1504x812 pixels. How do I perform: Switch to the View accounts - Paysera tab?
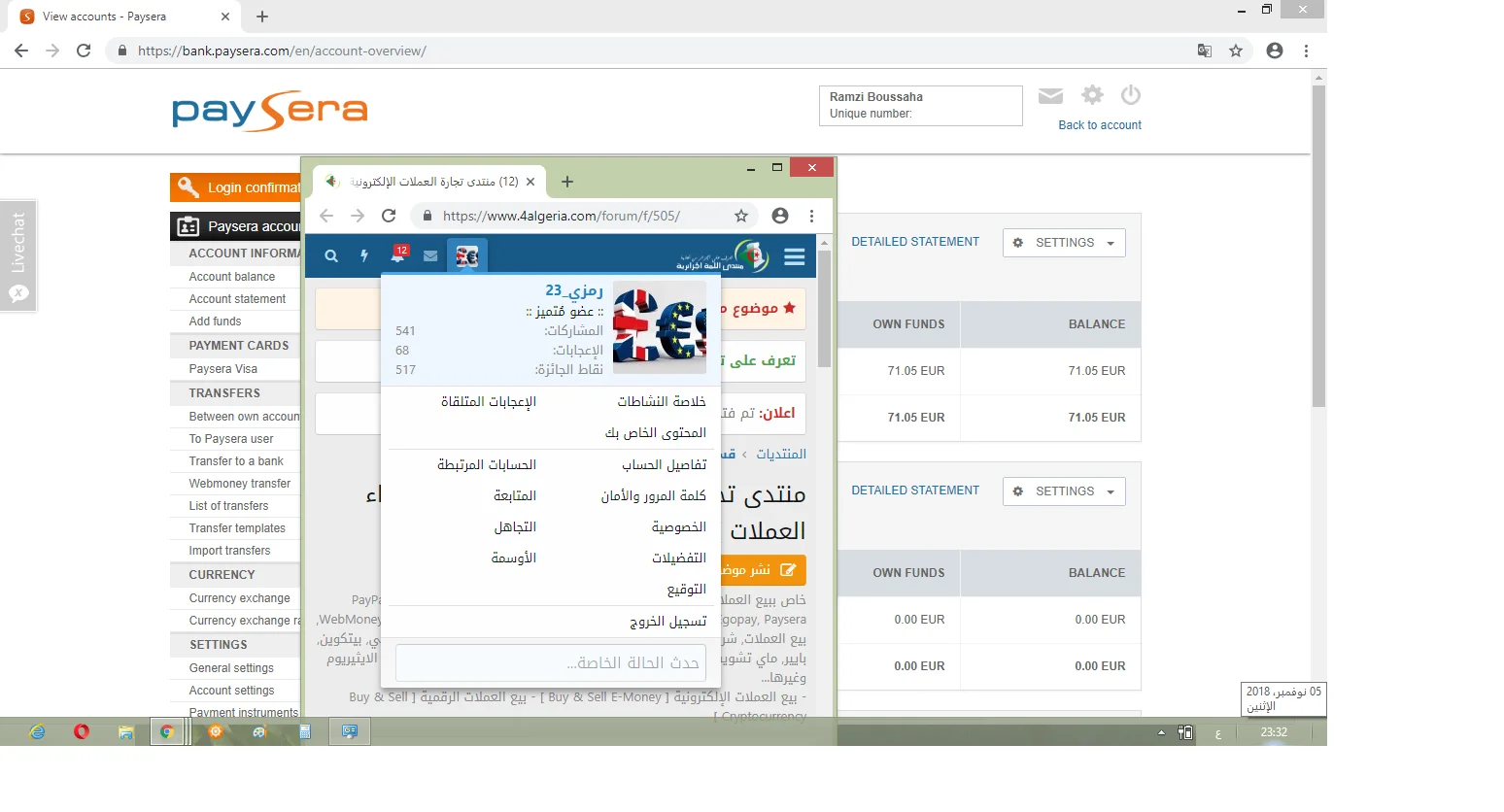tap(117, 17)
